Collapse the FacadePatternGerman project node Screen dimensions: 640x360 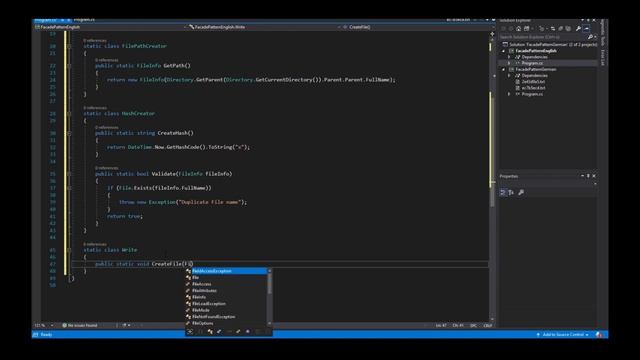pos(503,69)
